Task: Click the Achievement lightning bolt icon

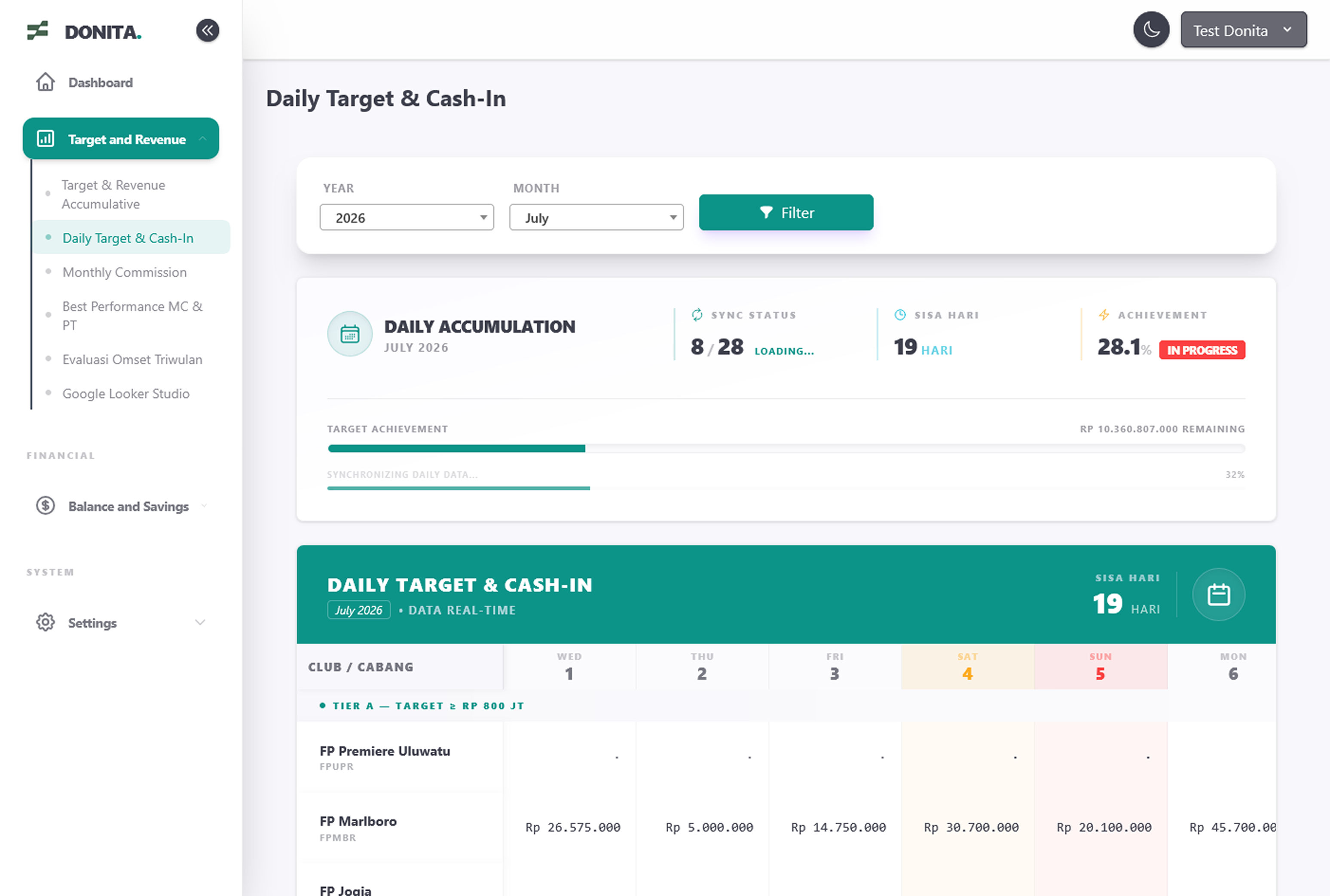Action: point(1104,315)
